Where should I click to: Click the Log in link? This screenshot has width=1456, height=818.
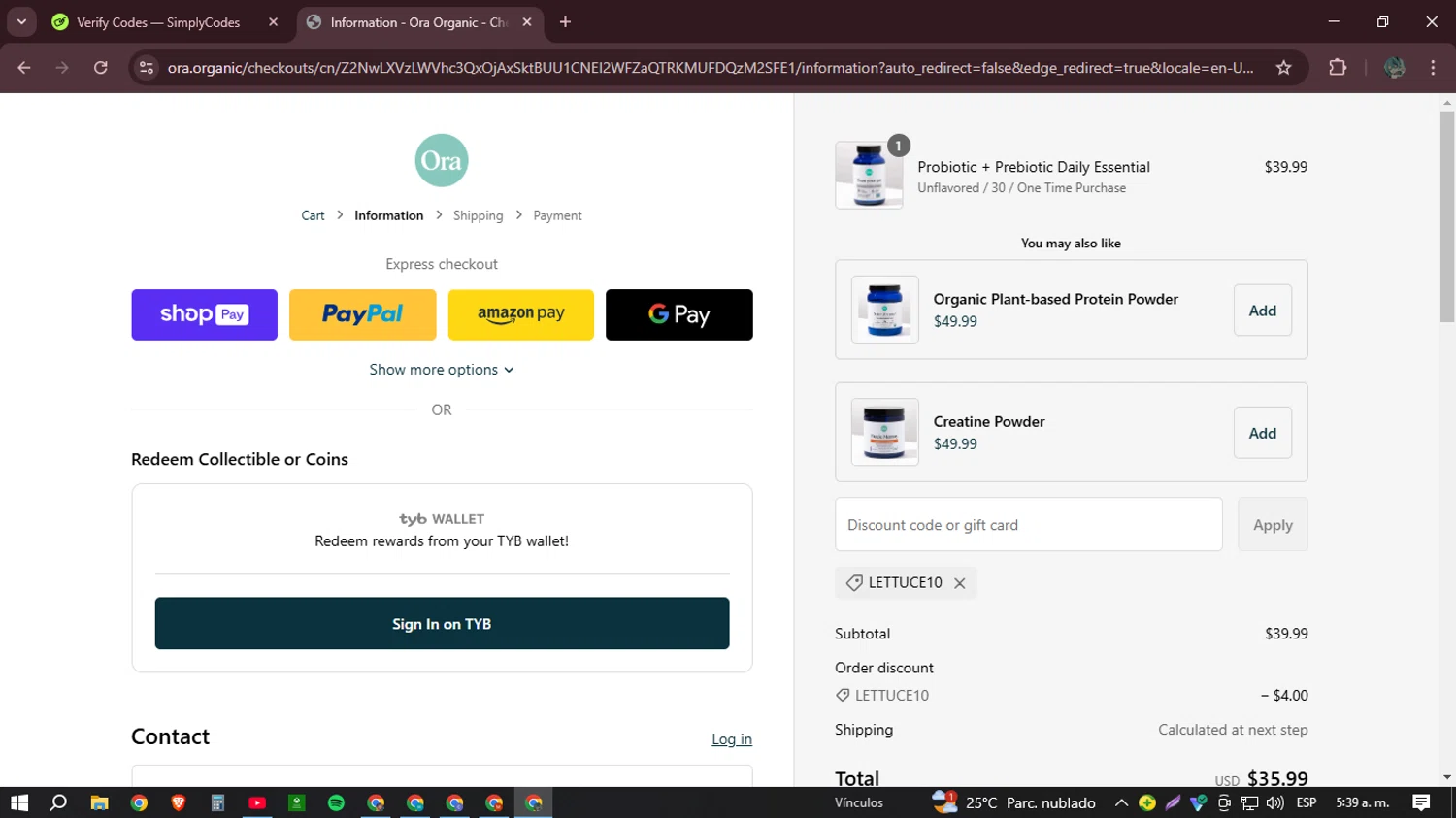pos(732,739)
